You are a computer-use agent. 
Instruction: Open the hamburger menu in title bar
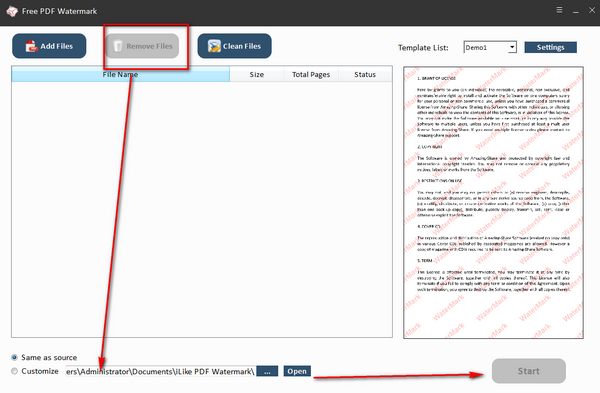pos(559,10)
